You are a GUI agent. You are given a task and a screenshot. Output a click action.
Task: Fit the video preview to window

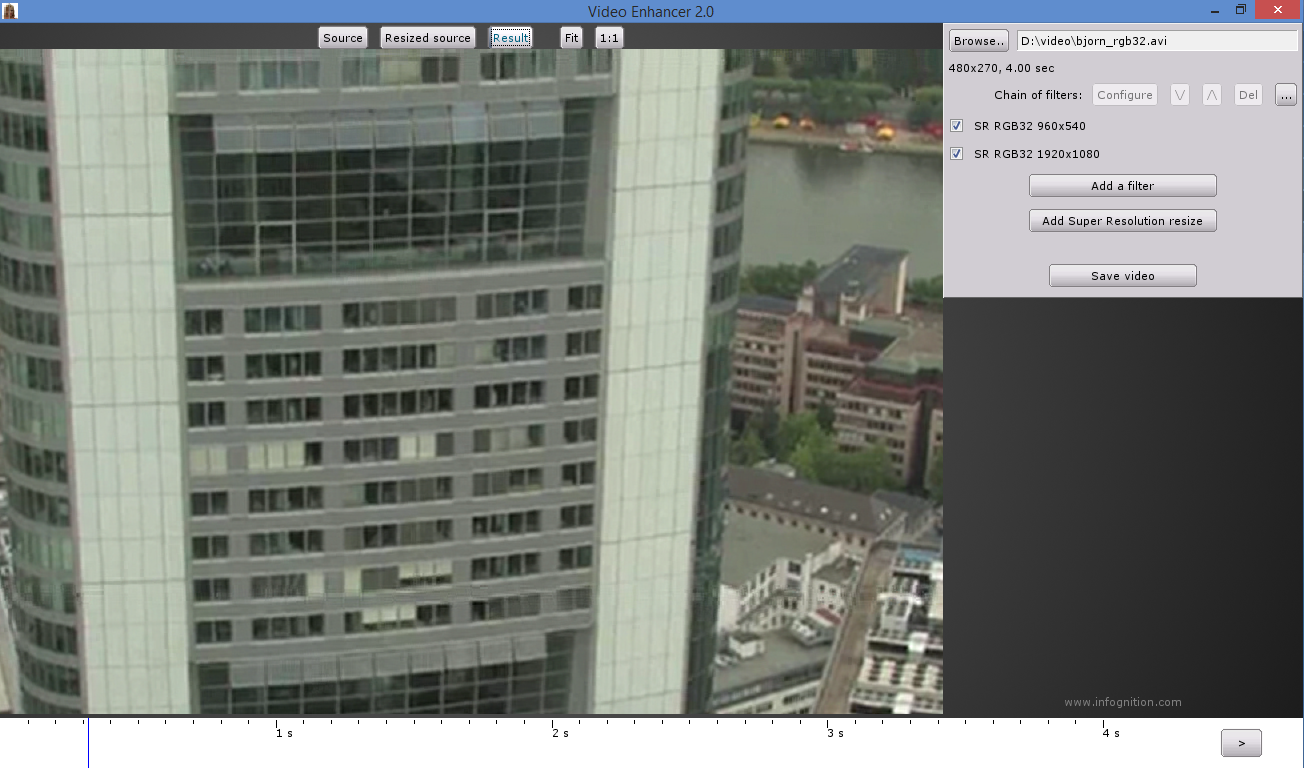click(x=571, y=38)
